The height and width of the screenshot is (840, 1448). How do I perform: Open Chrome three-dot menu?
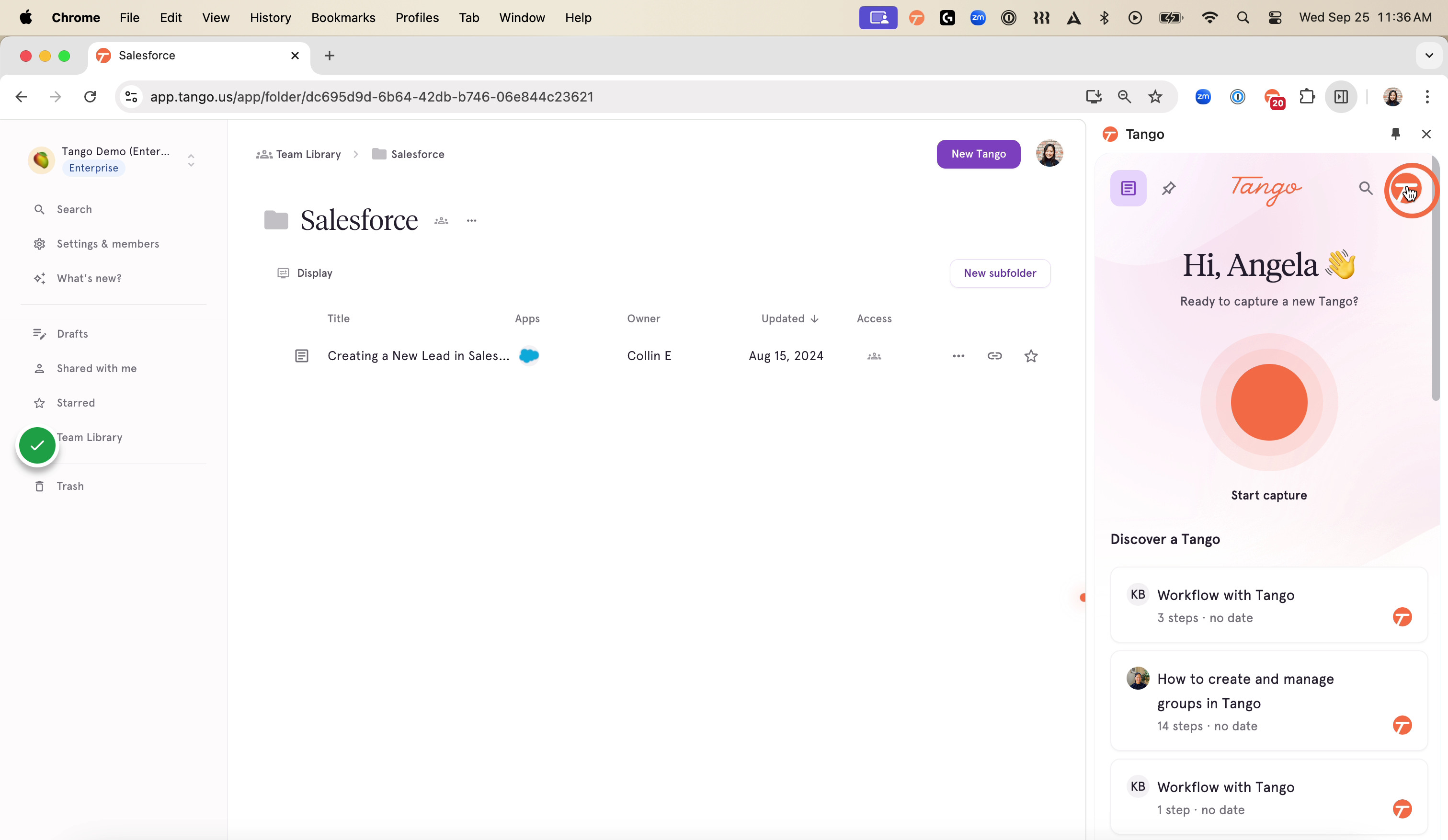pos(1427,97)
